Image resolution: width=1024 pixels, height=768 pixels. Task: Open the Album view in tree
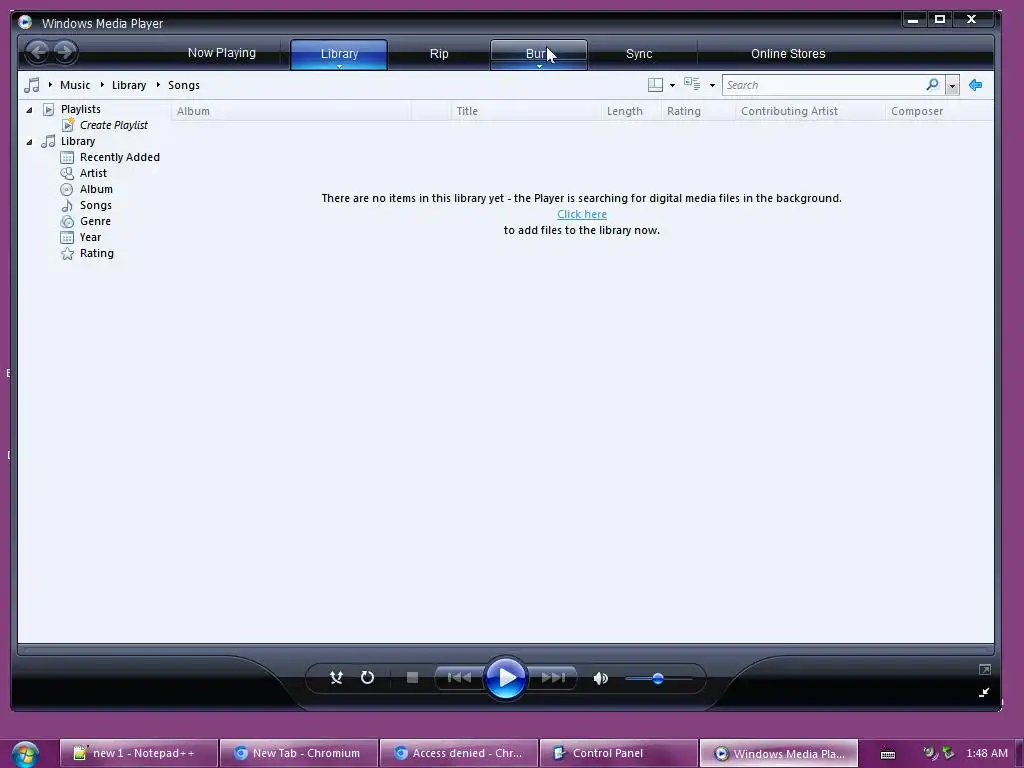click(x=96, y=189)
